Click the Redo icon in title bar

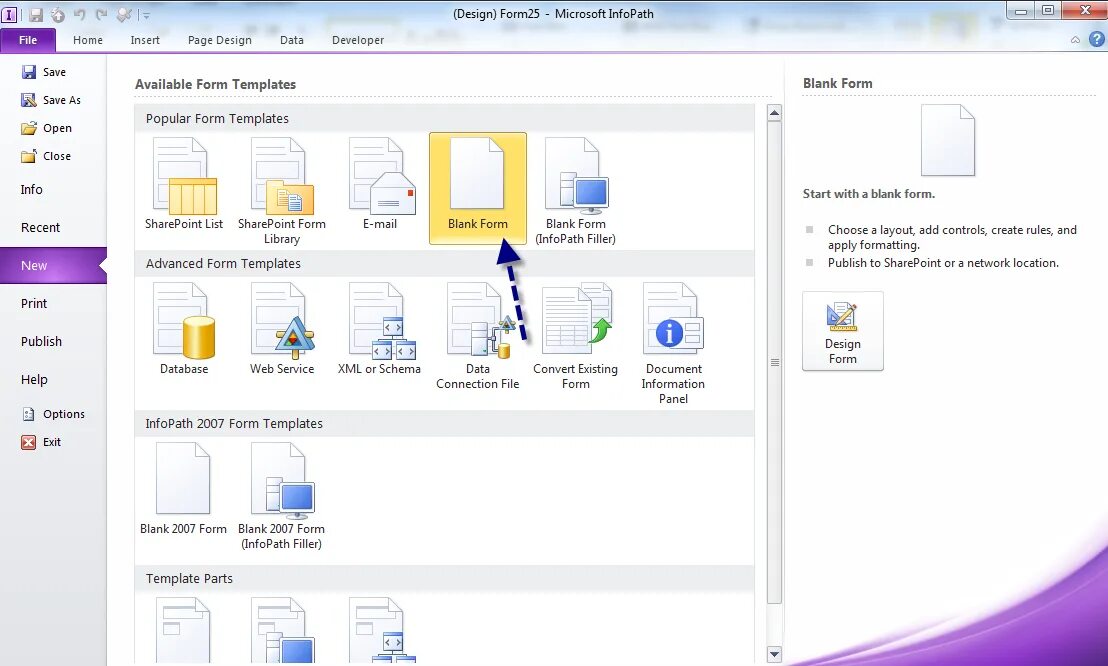click(102, 14)
